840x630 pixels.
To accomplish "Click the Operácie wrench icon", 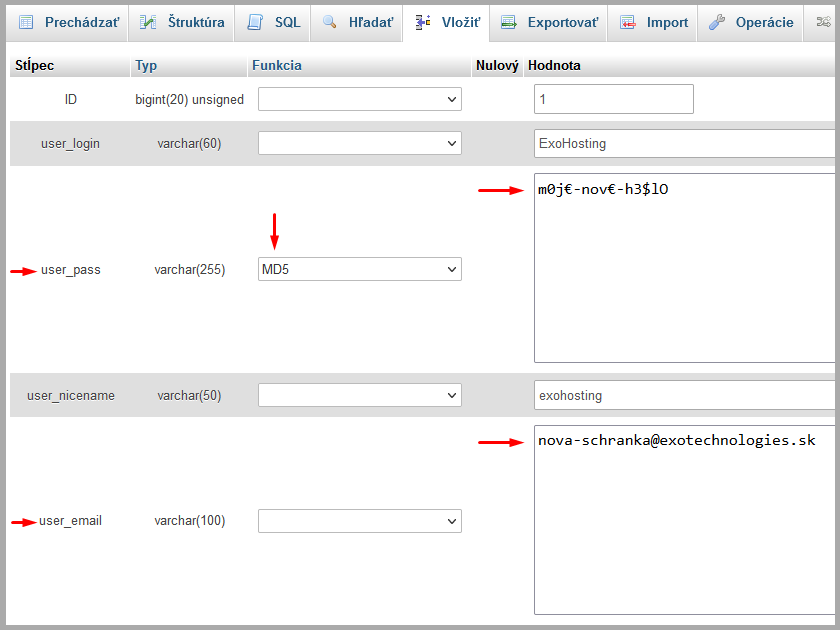I will pyautogui.click(x=718, y=22).
